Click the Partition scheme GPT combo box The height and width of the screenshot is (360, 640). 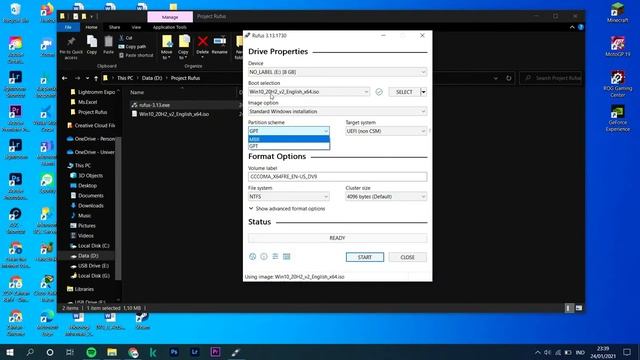pos(289,131)
